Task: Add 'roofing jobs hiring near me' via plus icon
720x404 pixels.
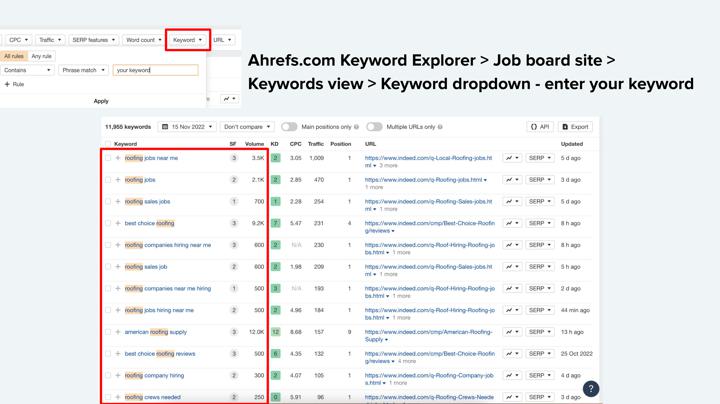Action: (x=118, y=310)
